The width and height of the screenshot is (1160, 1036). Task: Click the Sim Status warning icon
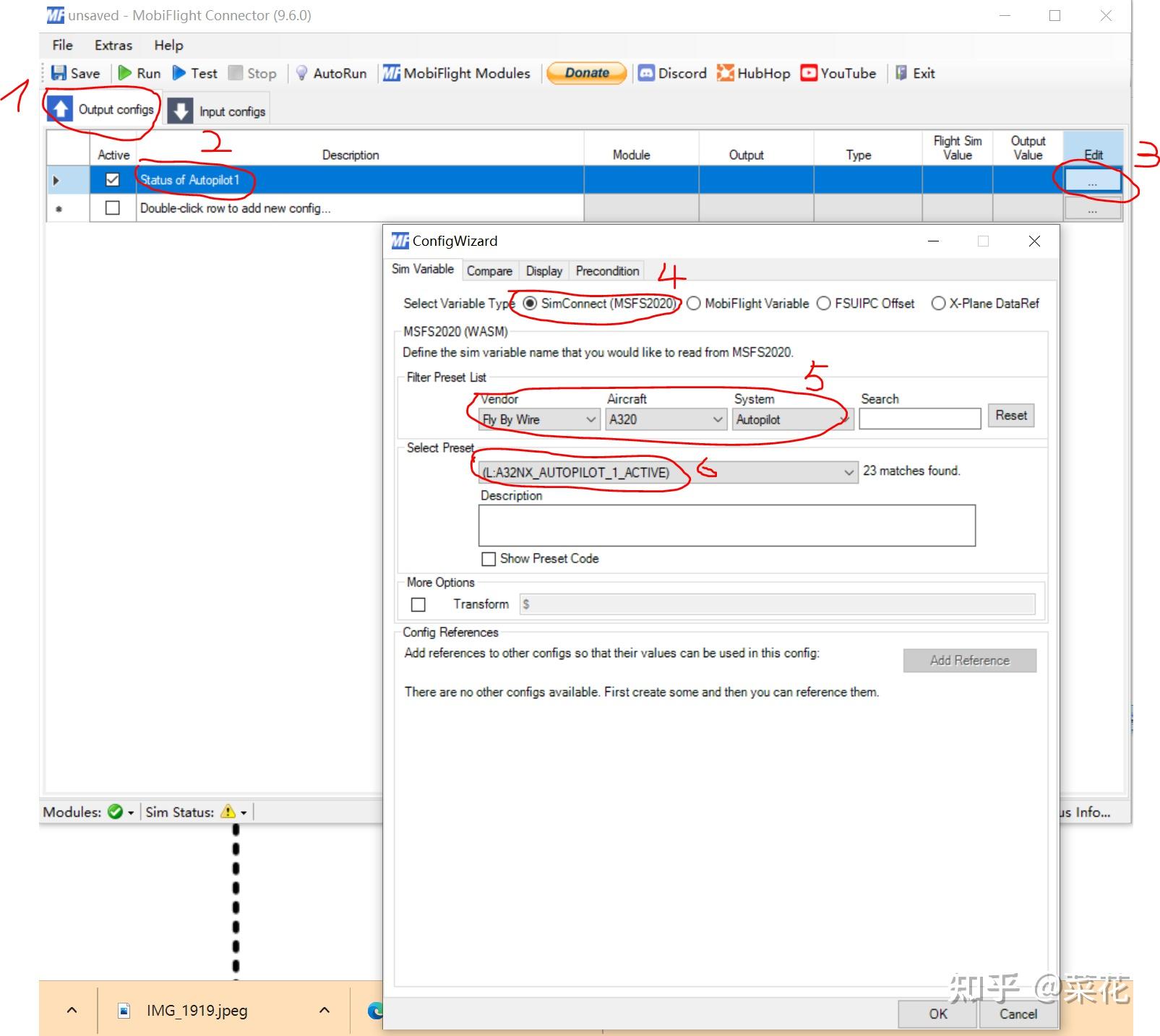coord(228,811)
